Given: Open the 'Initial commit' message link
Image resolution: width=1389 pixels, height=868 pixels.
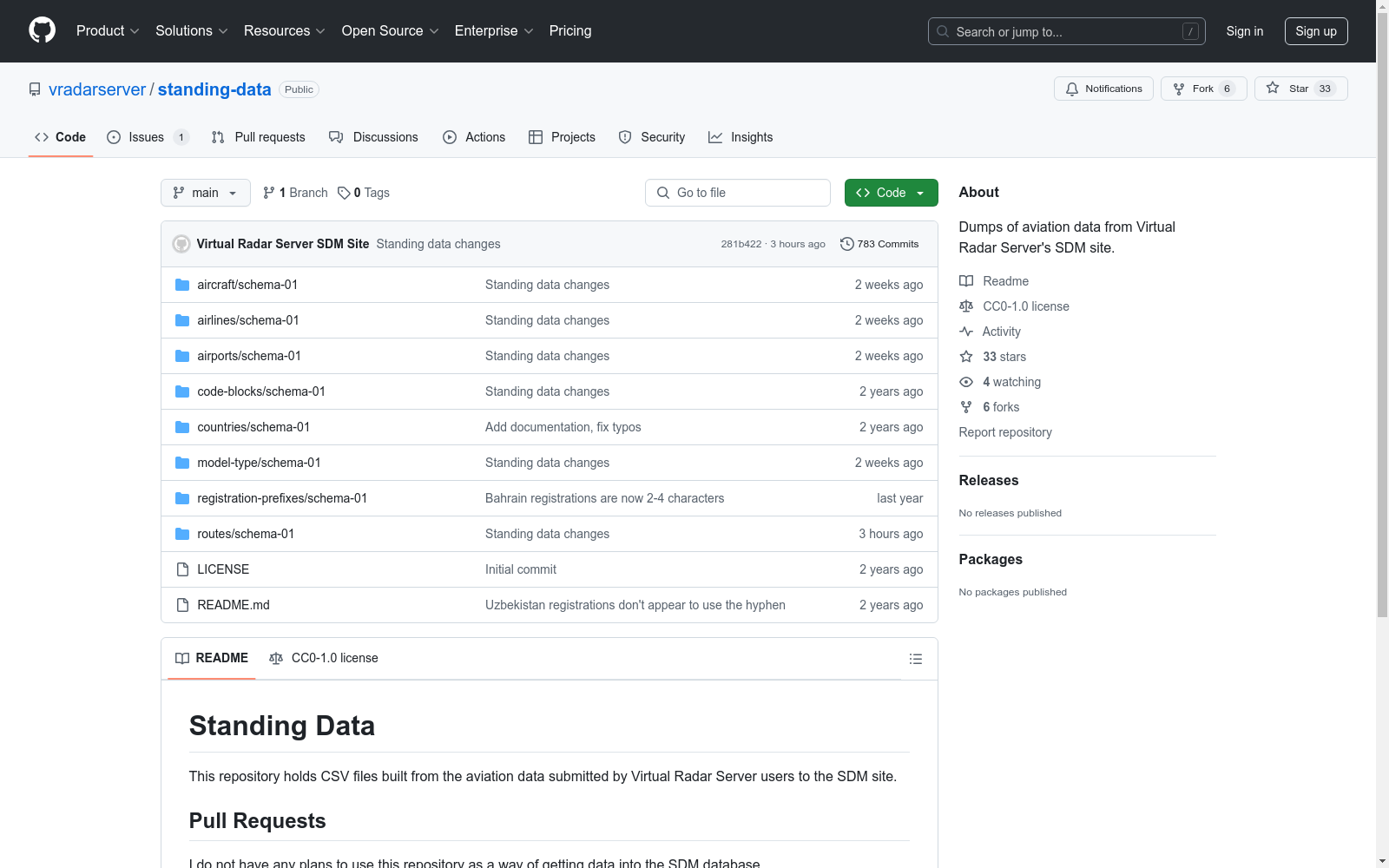Looking at the screenshot, I should pyautogui.click(x=521, y=569).
